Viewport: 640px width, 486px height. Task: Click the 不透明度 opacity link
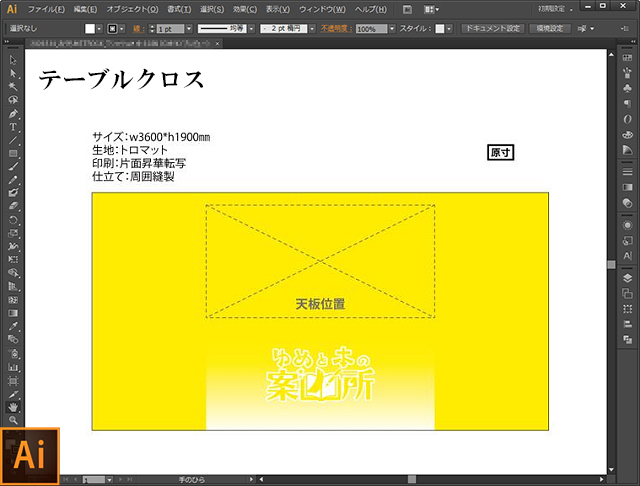click(336, 29)
